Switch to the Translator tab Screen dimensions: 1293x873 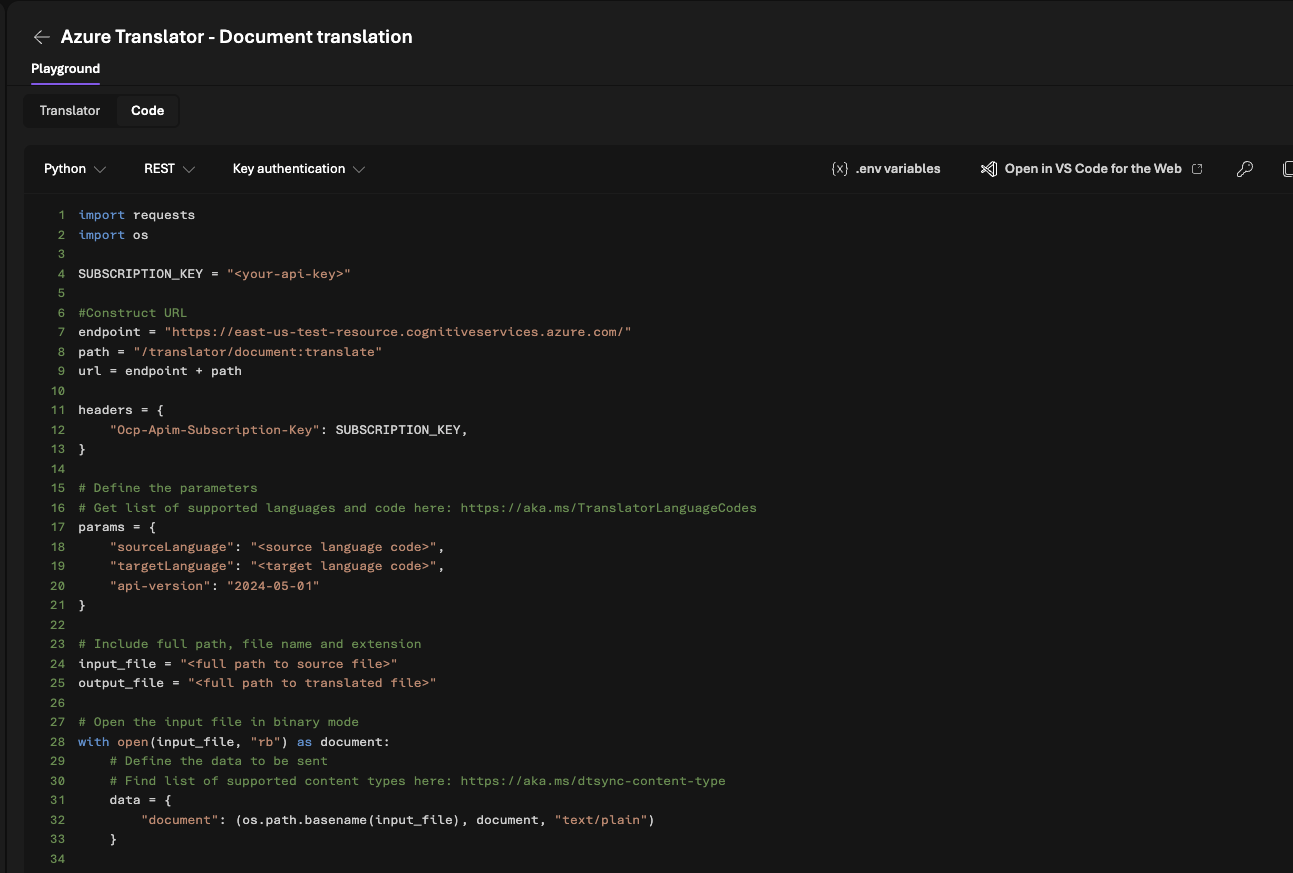[x=70, y=111]
